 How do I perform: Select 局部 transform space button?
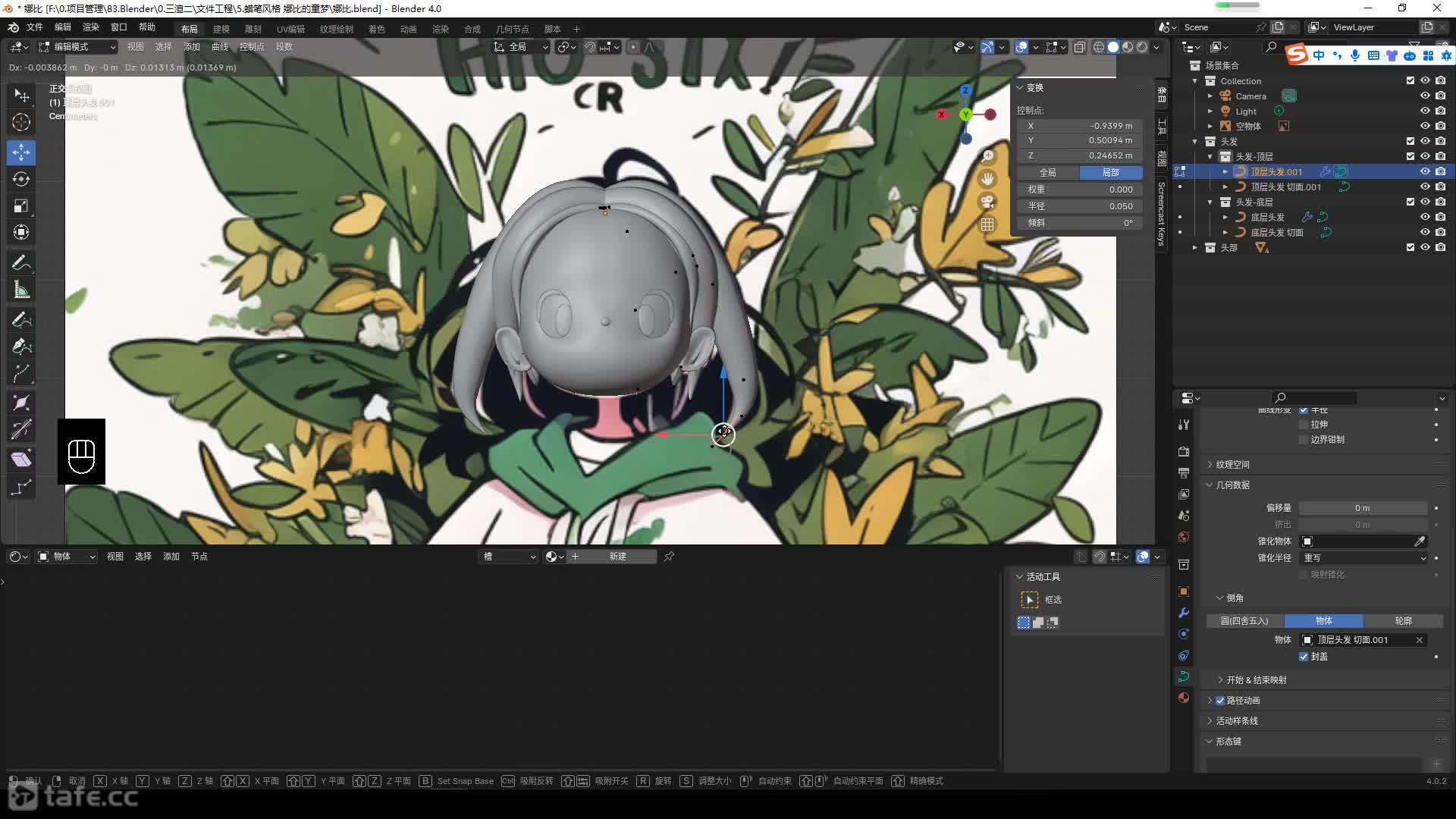coord(1111,173)
